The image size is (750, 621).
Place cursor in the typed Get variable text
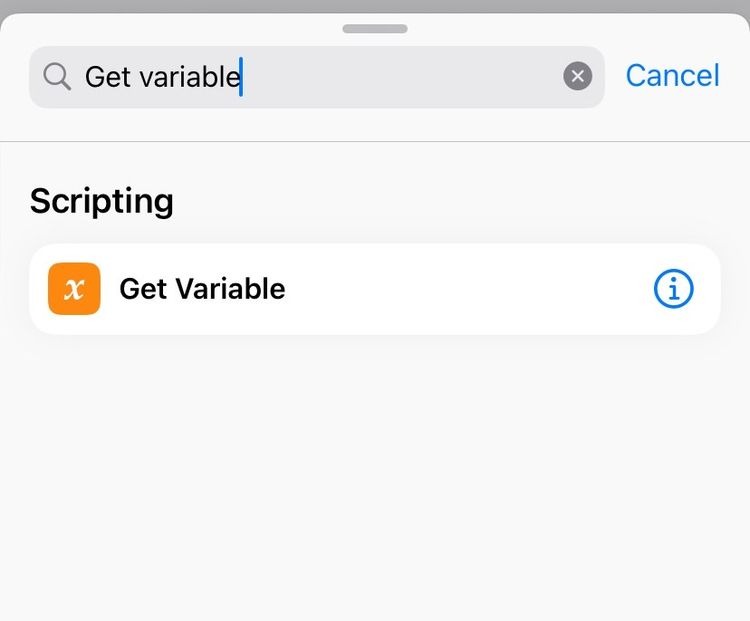pos(163,77)
